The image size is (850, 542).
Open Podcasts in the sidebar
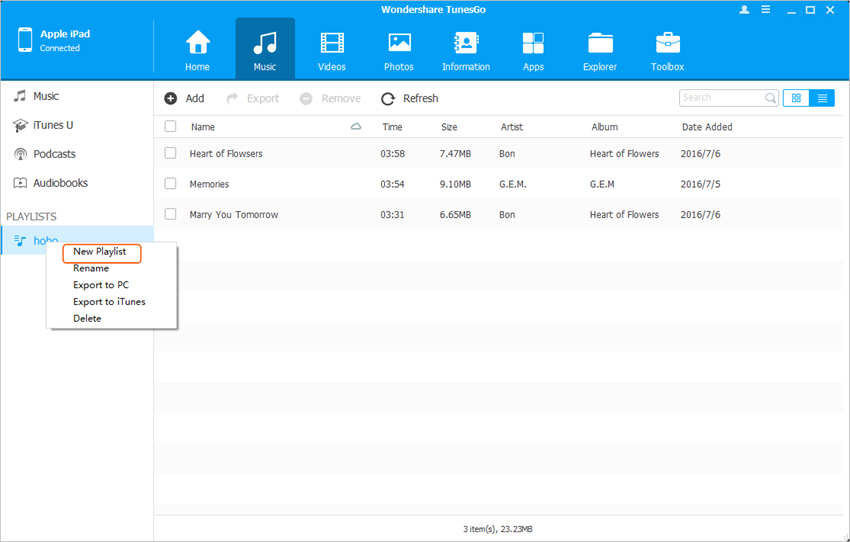(54, 154)
